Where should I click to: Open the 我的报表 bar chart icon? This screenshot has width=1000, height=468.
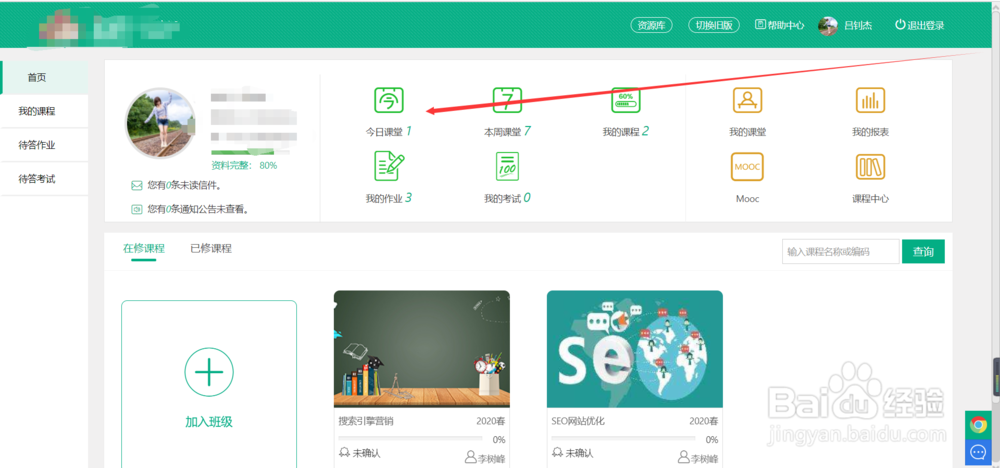(870, 100)
